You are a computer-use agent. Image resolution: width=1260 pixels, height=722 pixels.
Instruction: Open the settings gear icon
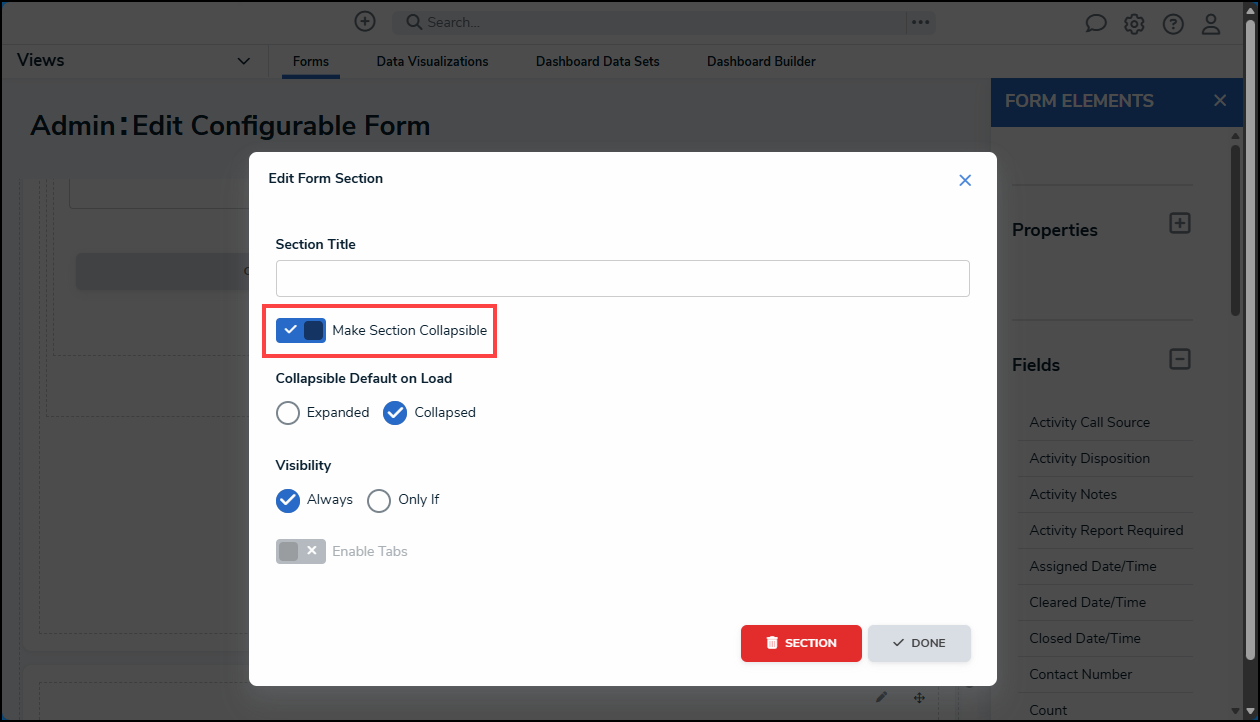pyautogui.click(x=1134, y=24)
